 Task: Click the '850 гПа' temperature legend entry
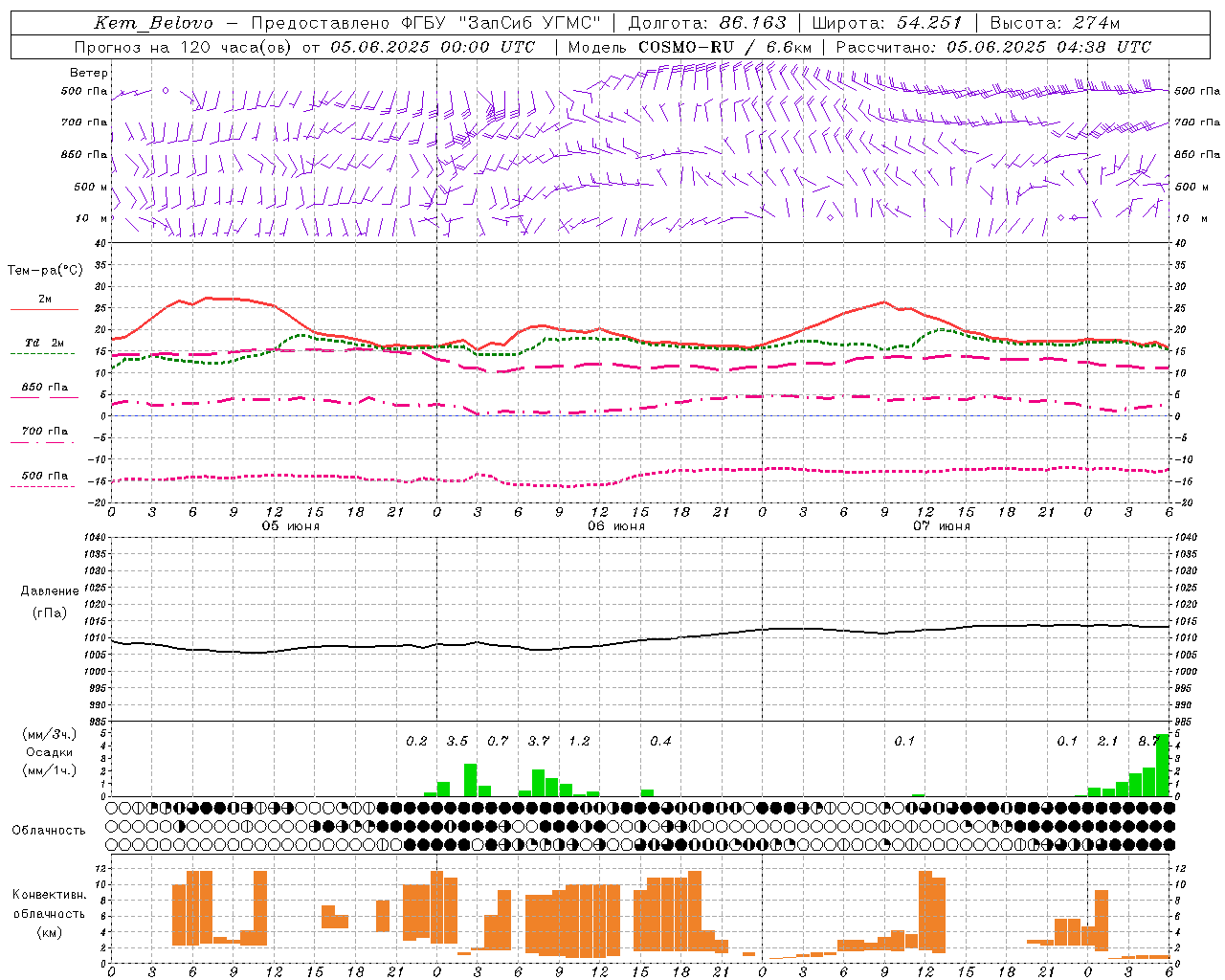[44, 388]
